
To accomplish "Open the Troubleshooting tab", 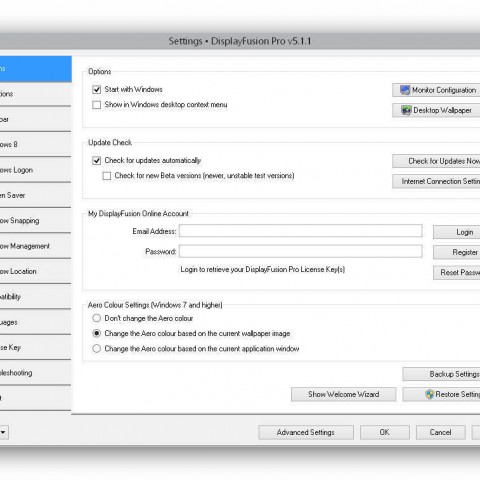I will coord(36,373).
